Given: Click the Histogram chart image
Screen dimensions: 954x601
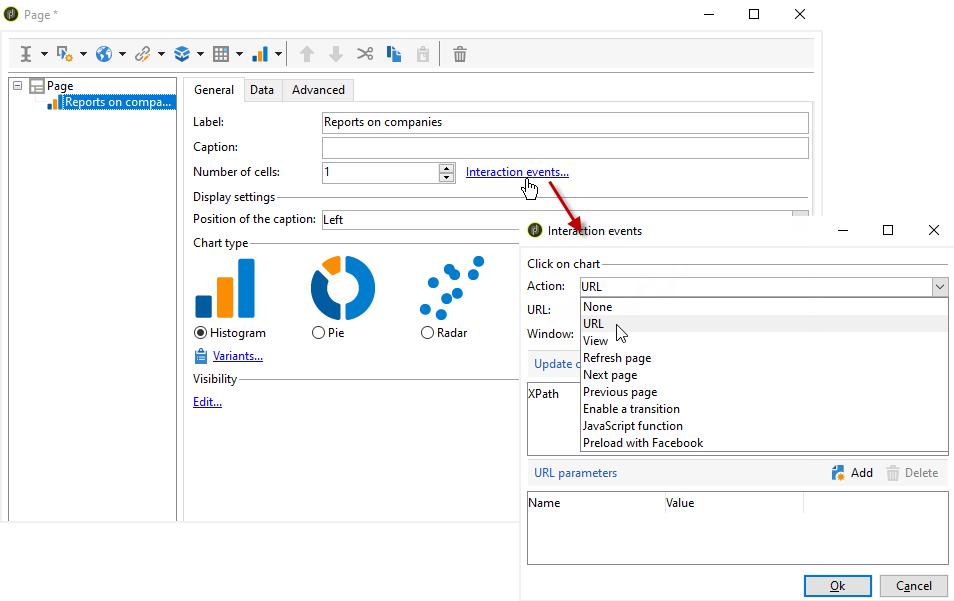Looking at the screenshot, I should (225, 288).
